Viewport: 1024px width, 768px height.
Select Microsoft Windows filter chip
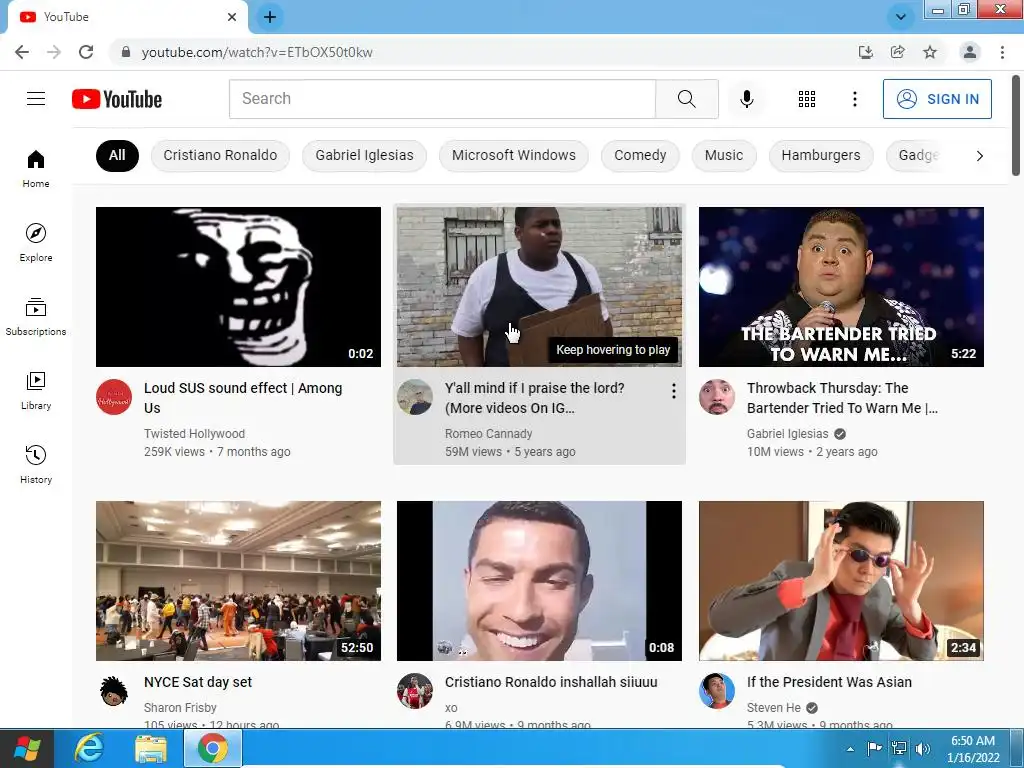point(514,155)
